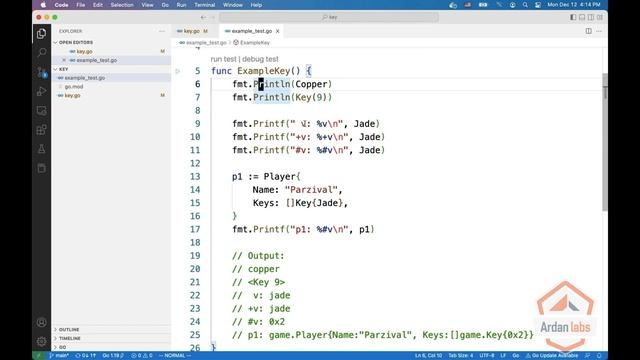
Task: Open the File menu
Action: tap(81, 5)
